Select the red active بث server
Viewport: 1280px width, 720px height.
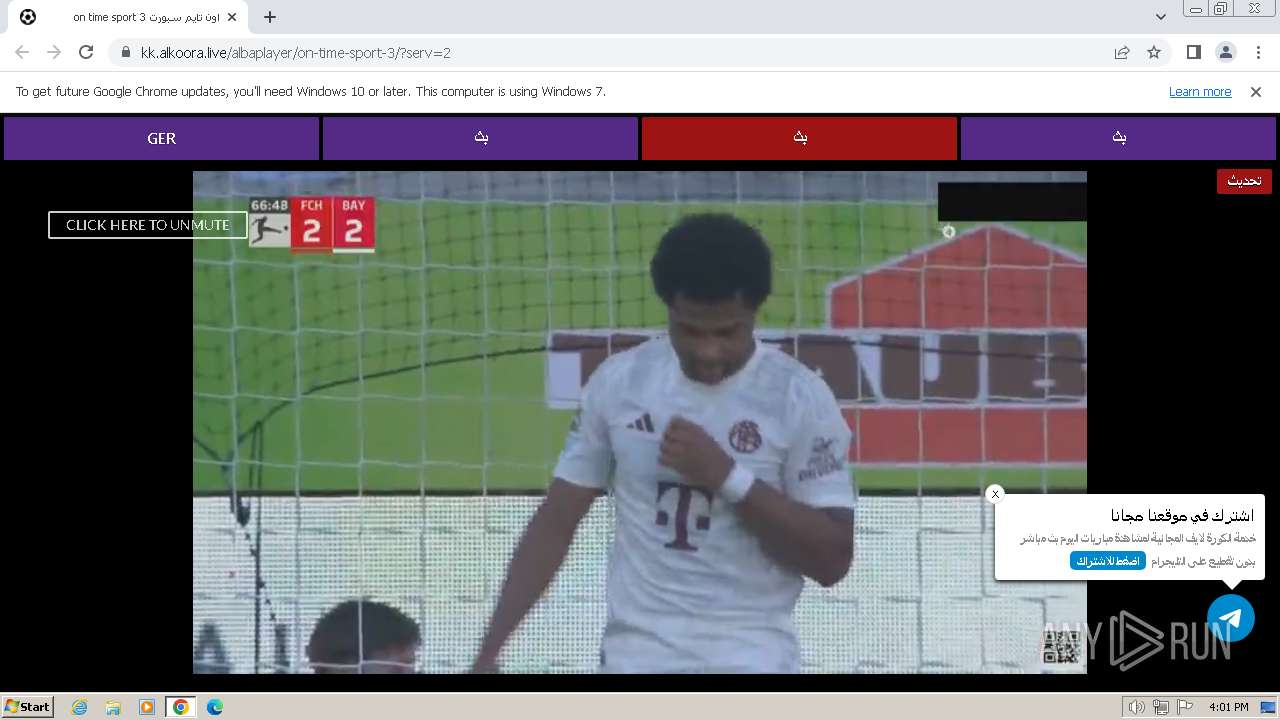[799, 139]
